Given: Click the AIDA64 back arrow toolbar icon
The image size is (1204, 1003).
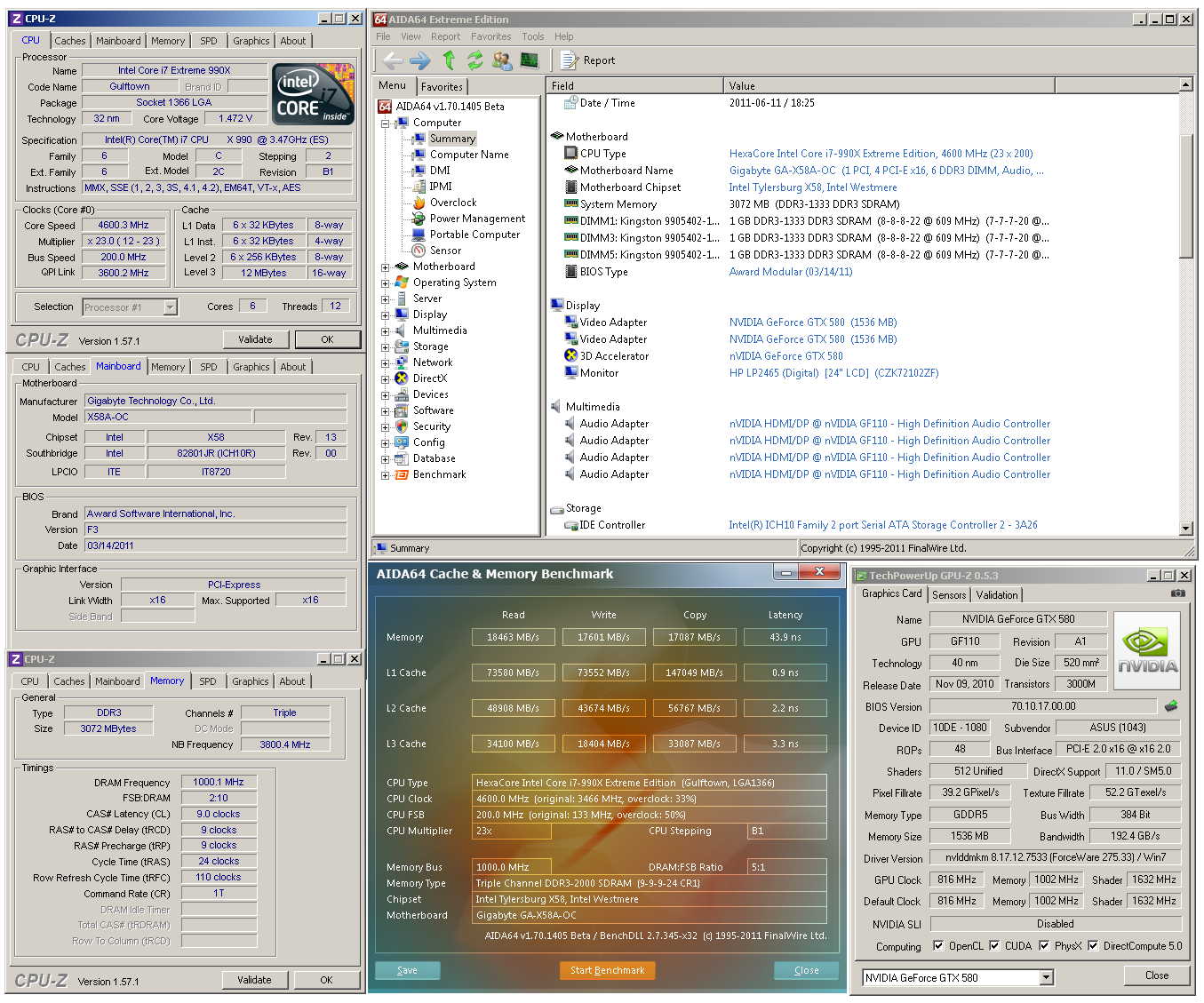Looking at the screenshot, I should pos(393,60).
